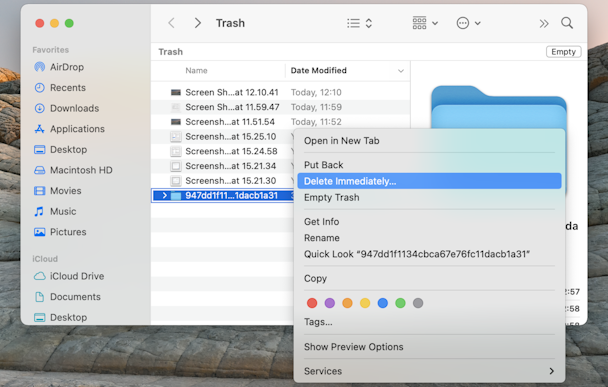The height and width of the screenshot is (387, 608).
Task: Open the Applications folder
Action: pos(69,129)
